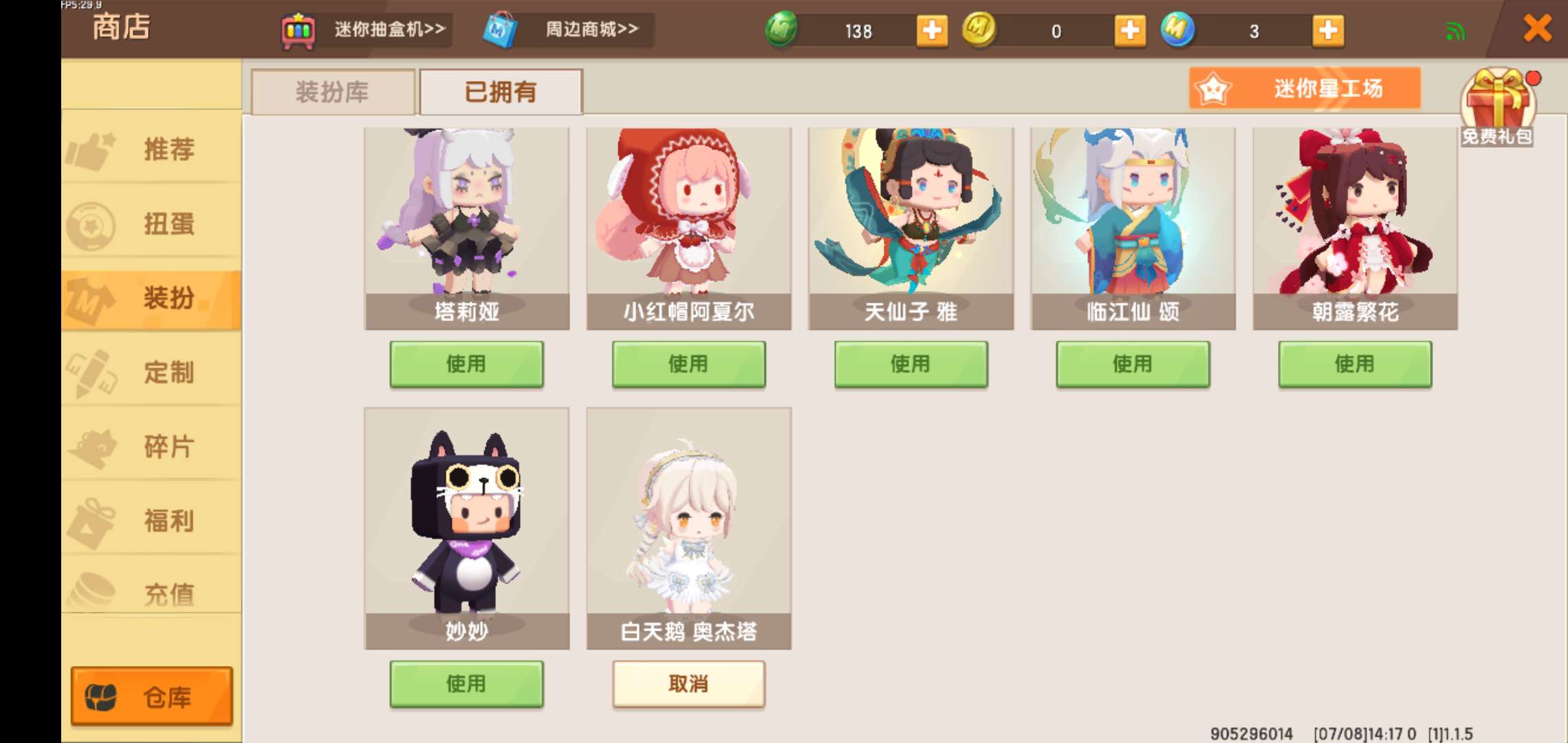
Task: Switch to the 装扮库 tab
Action: (333, 91)
